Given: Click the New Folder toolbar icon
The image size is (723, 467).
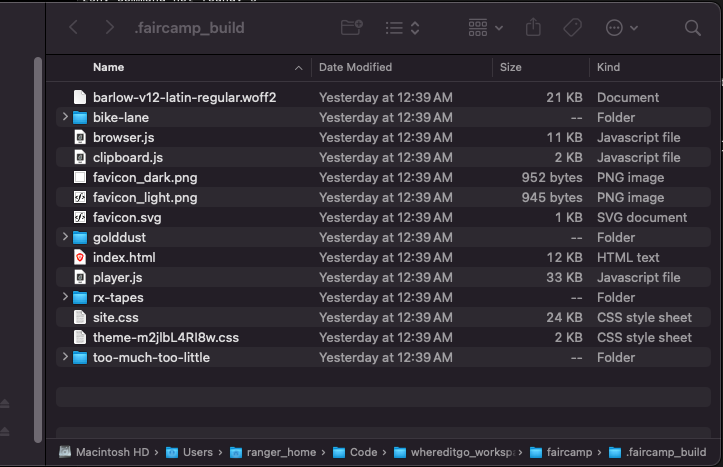Looking at the screenshot, I should pos(352,28).
